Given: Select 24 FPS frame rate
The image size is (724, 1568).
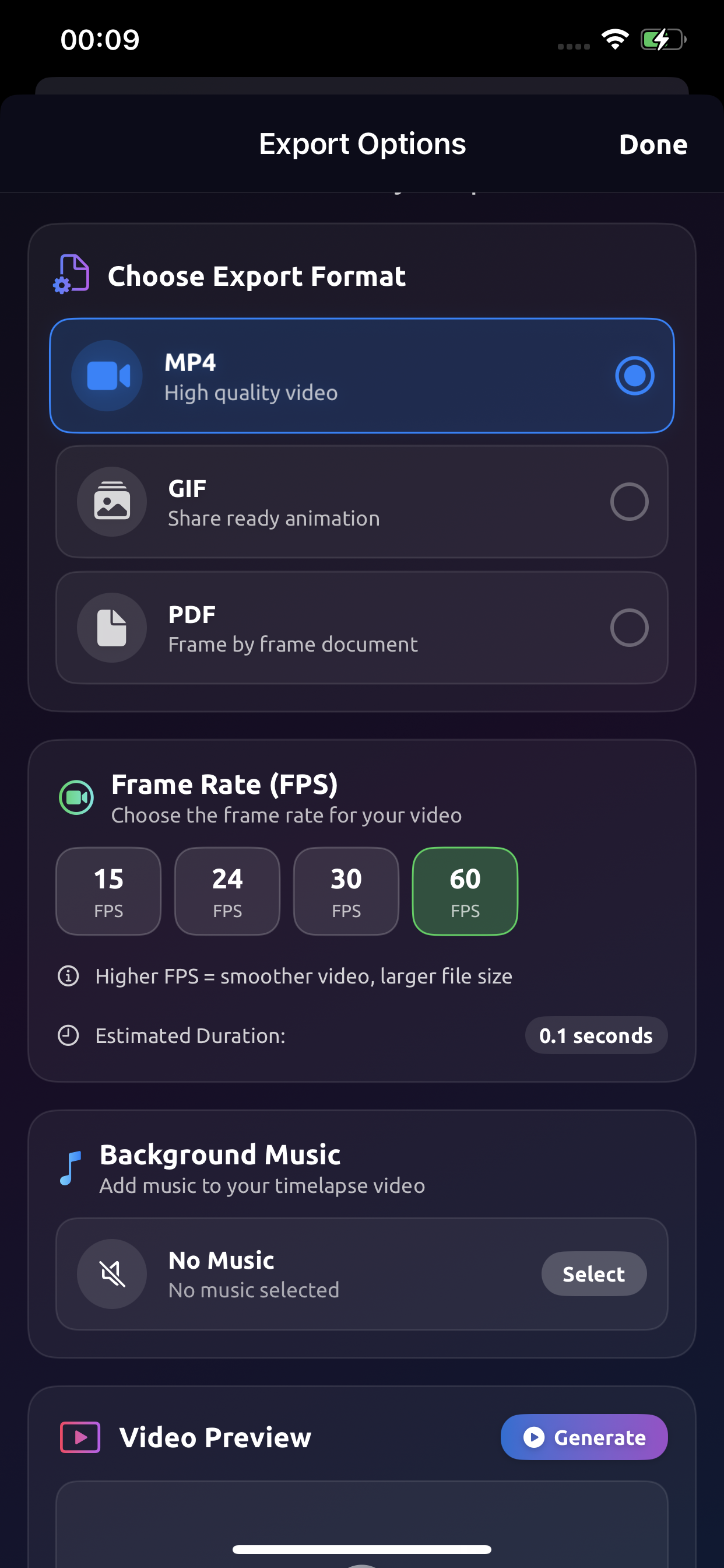Looking at the screenshot, I should click(x=227, y=891).
